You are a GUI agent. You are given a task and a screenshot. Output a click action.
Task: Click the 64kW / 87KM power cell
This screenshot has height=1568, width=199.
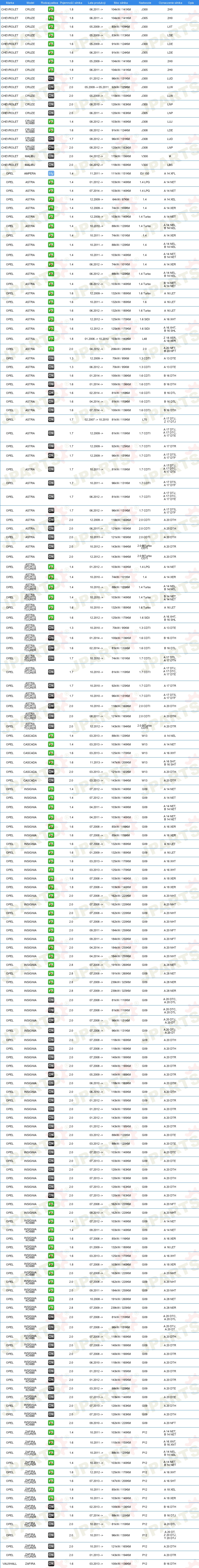121,199
